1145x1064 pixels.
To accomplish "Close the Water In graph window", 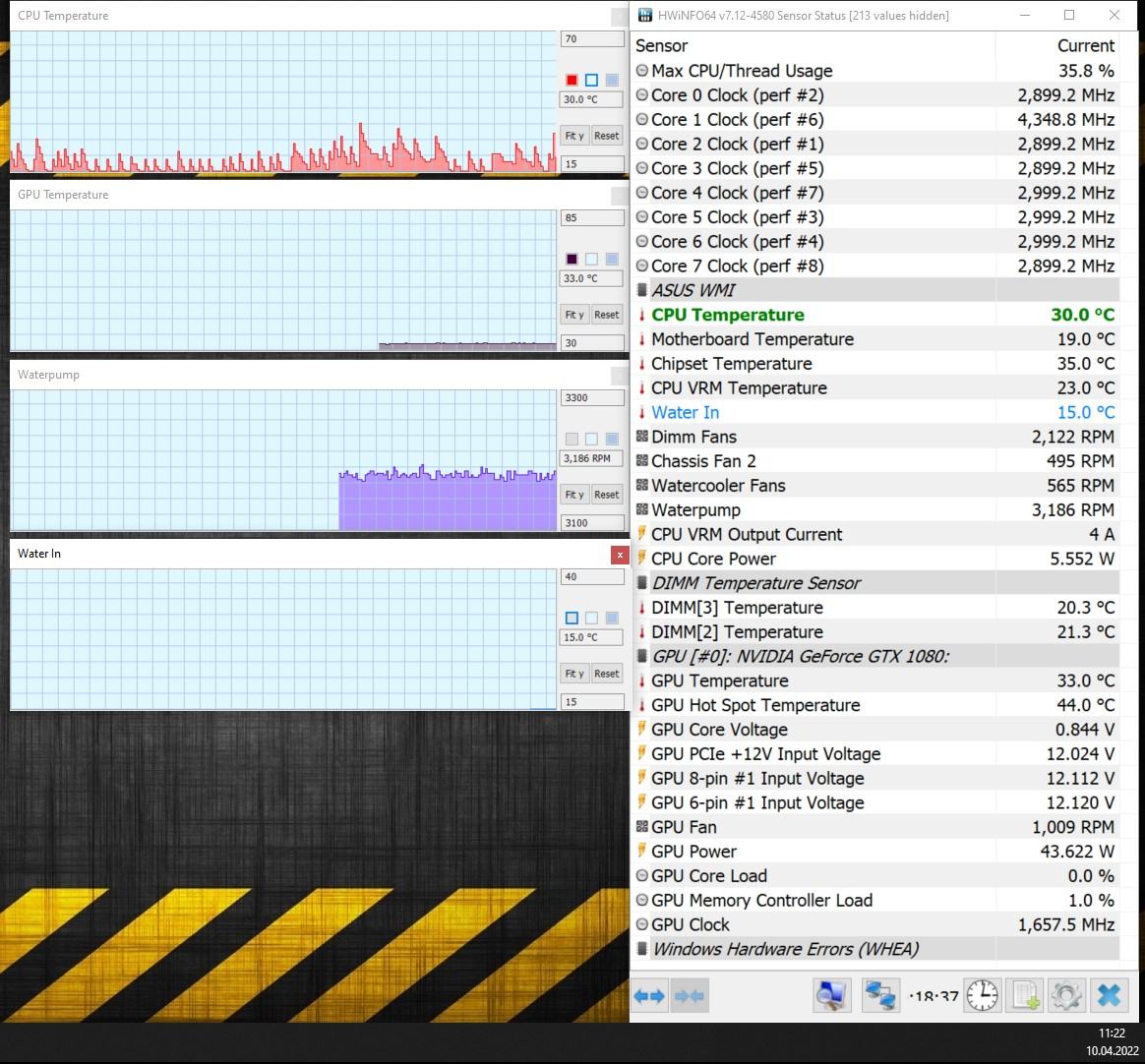I will [620, 555].
